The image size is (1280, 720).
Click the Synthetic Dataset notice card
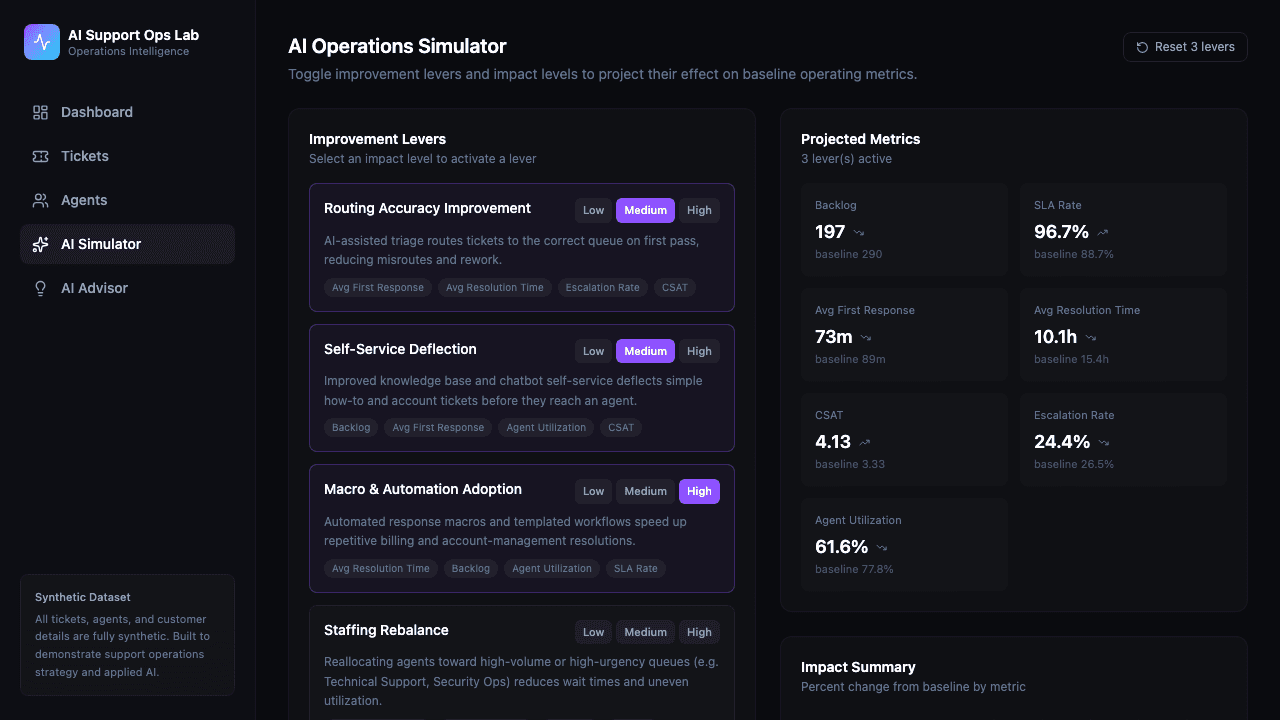tap(127, 635)
